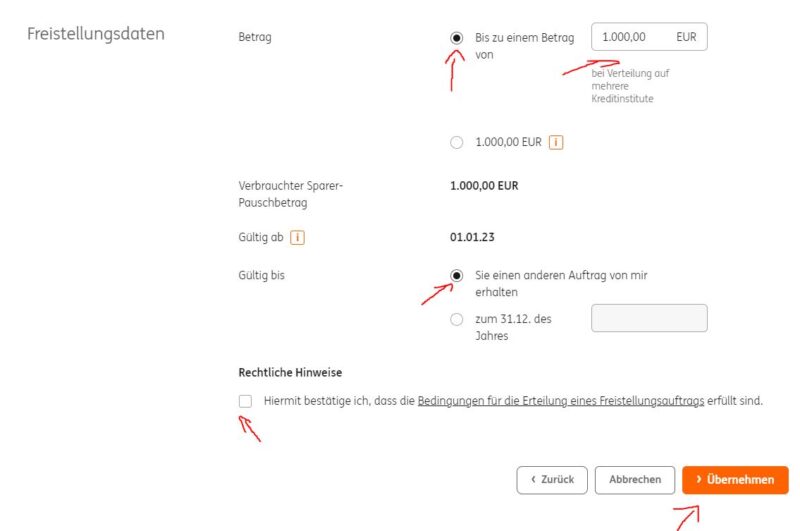The height and width of the screenshot is (531, 800).
Task: Choose the fixed 1.000,00 EUR radio option
Action: tap(457, 142)
